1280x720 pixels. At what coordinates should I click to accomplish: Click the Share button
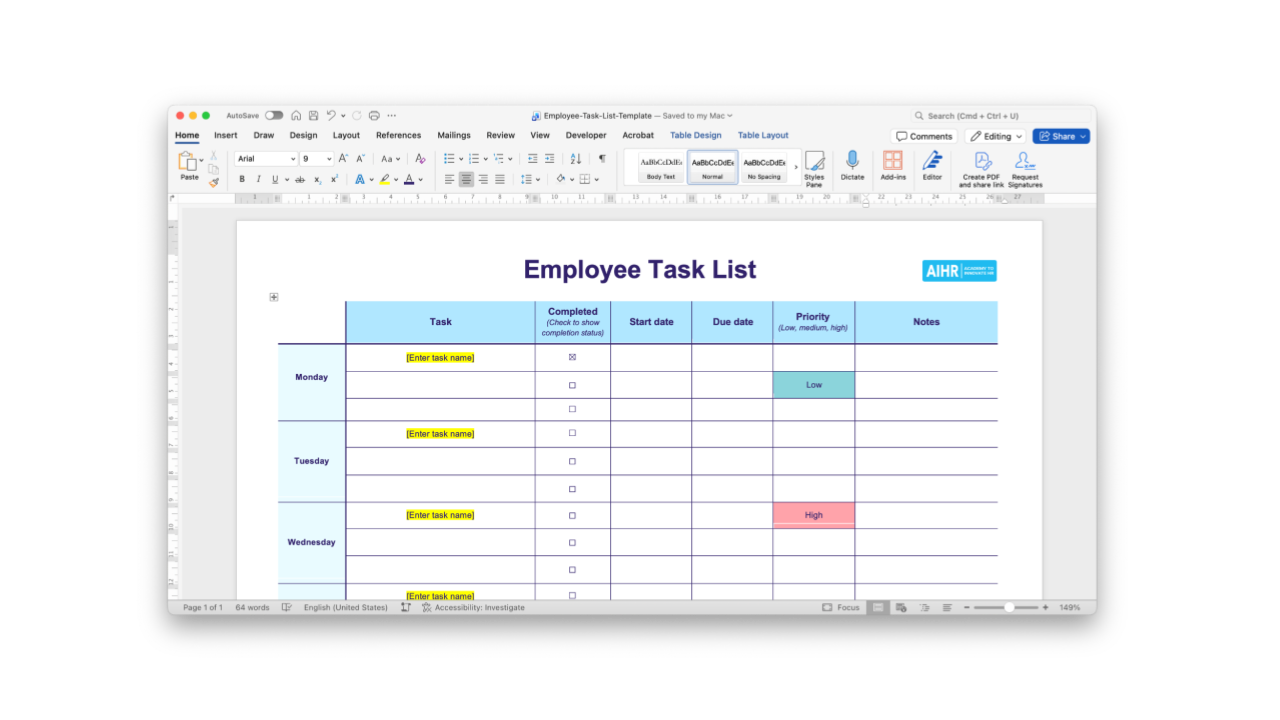click(1061, 136)
